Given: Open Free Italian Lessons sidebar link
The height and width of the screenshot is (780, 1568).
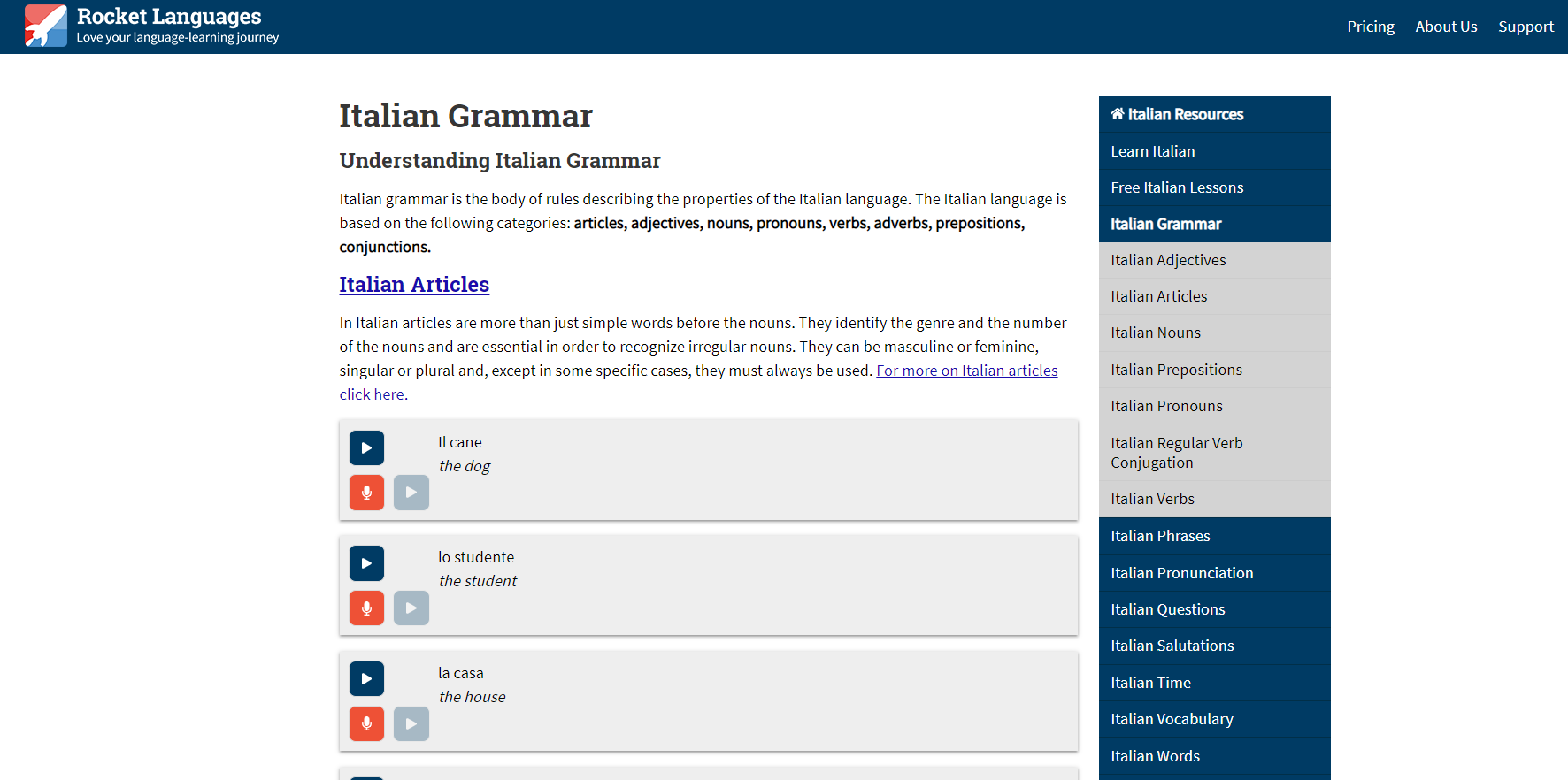Looking at the screenshot, I should tap(1177, 187).
